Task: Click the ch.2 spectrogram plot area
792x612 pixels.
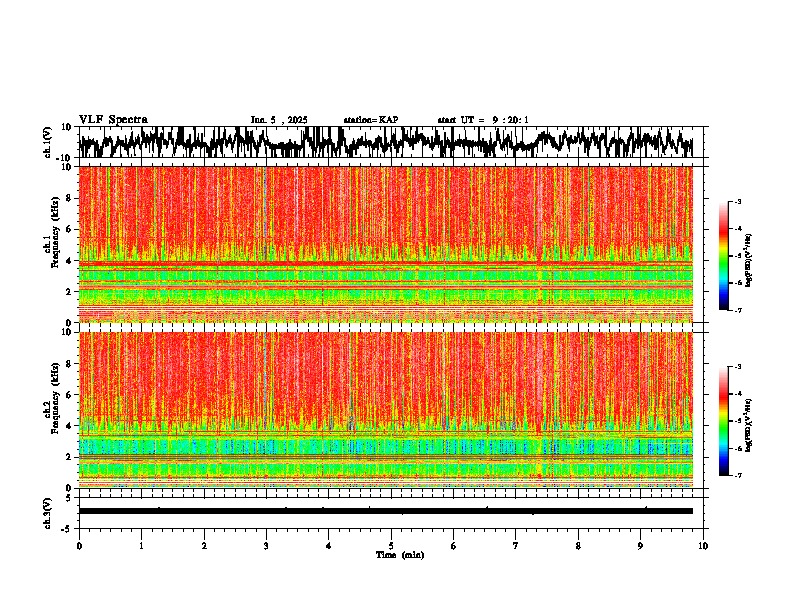Action: pyautogui.click(x=386, y=410)
